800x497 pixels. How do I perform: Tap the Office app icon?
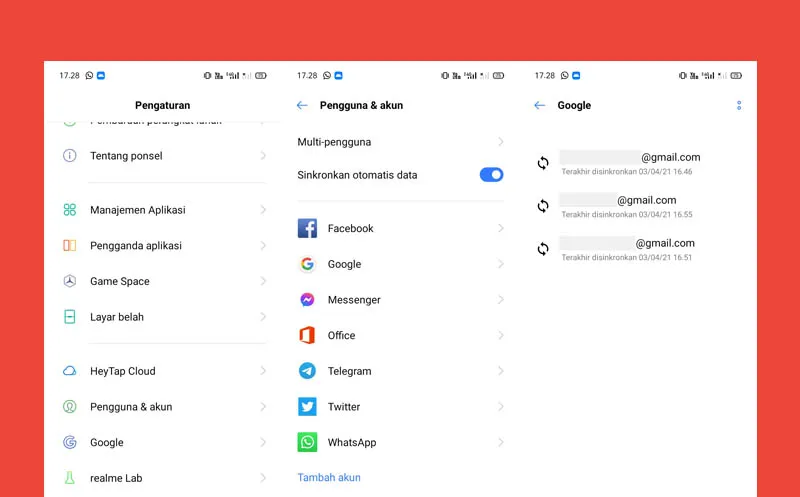coord(307,335)
